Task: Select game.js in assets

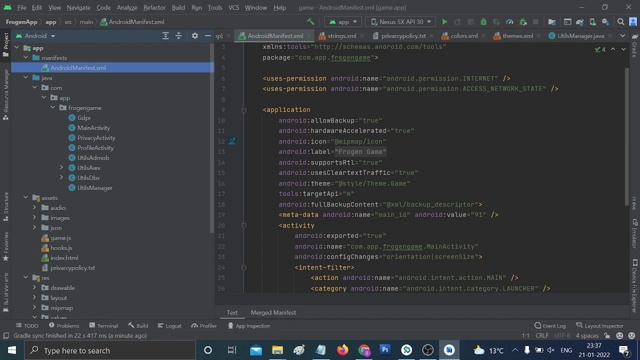Action: pyautogui.click(x=61, y=238)
